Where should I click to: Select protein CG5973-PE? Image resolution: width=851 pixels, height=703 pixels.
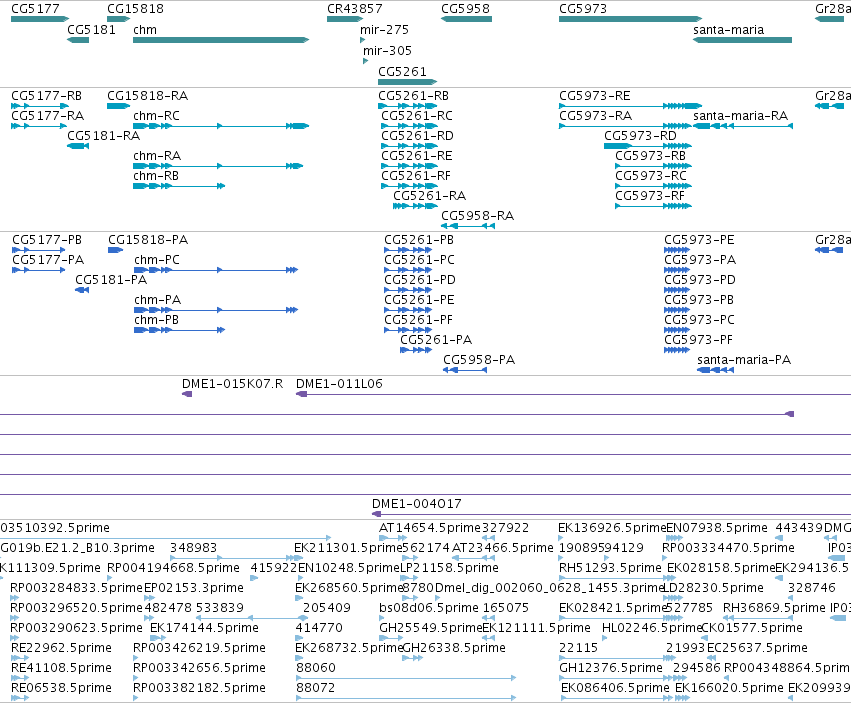pyautogui.click(x=700, y=240)
